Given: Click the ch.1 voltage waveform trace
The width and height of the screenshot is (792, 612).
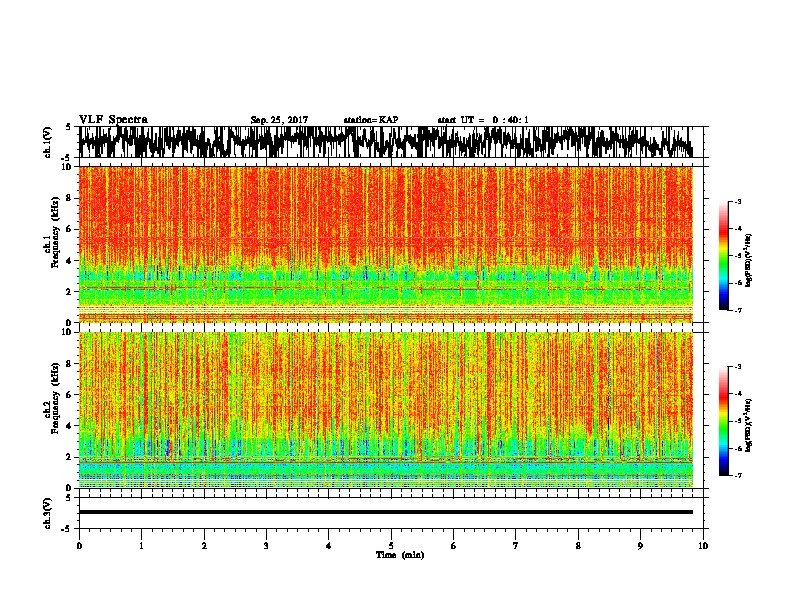Looking at the screenshot, I should (385, 142).
